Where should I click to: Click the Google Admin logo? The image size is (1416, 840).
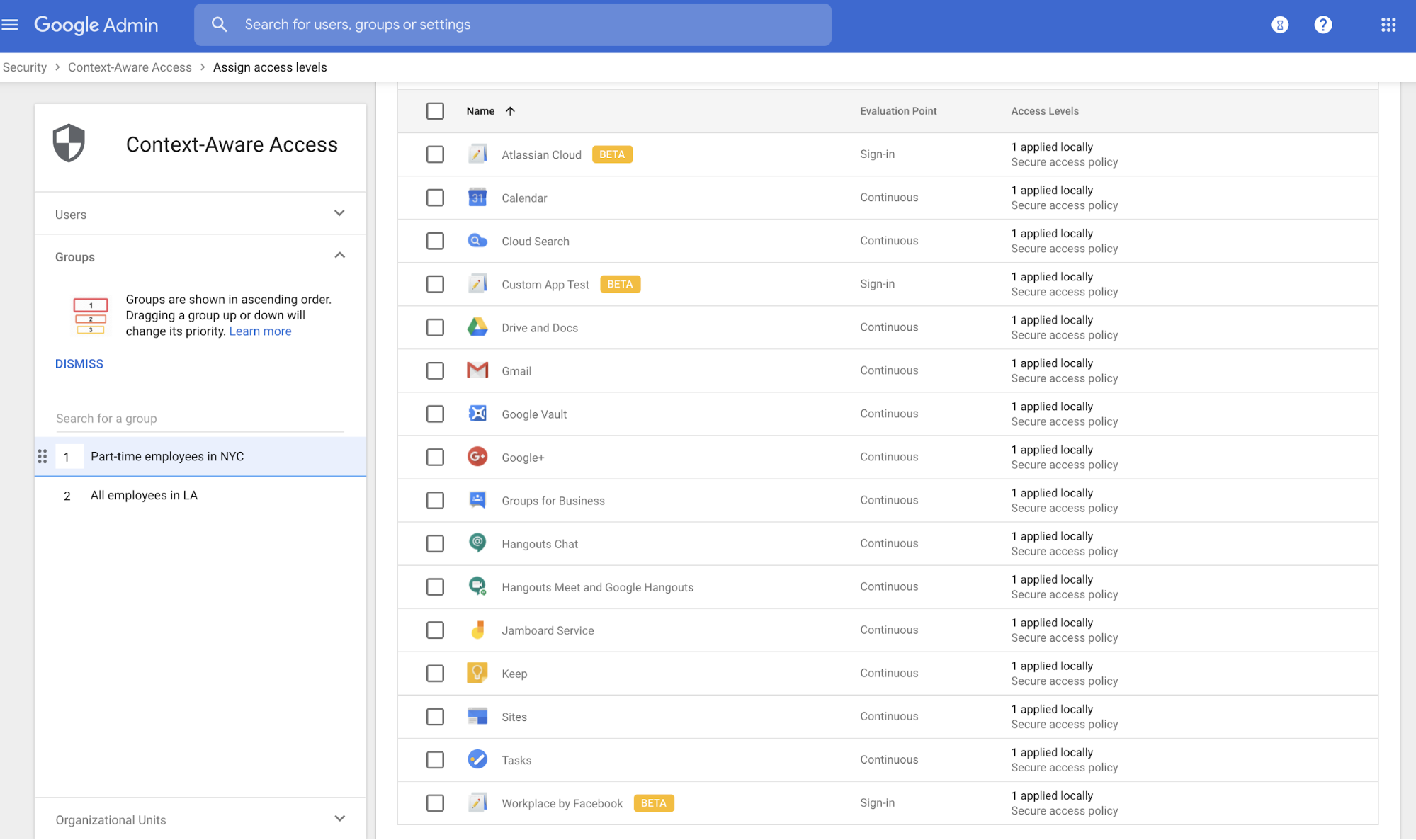pos(96,25)
